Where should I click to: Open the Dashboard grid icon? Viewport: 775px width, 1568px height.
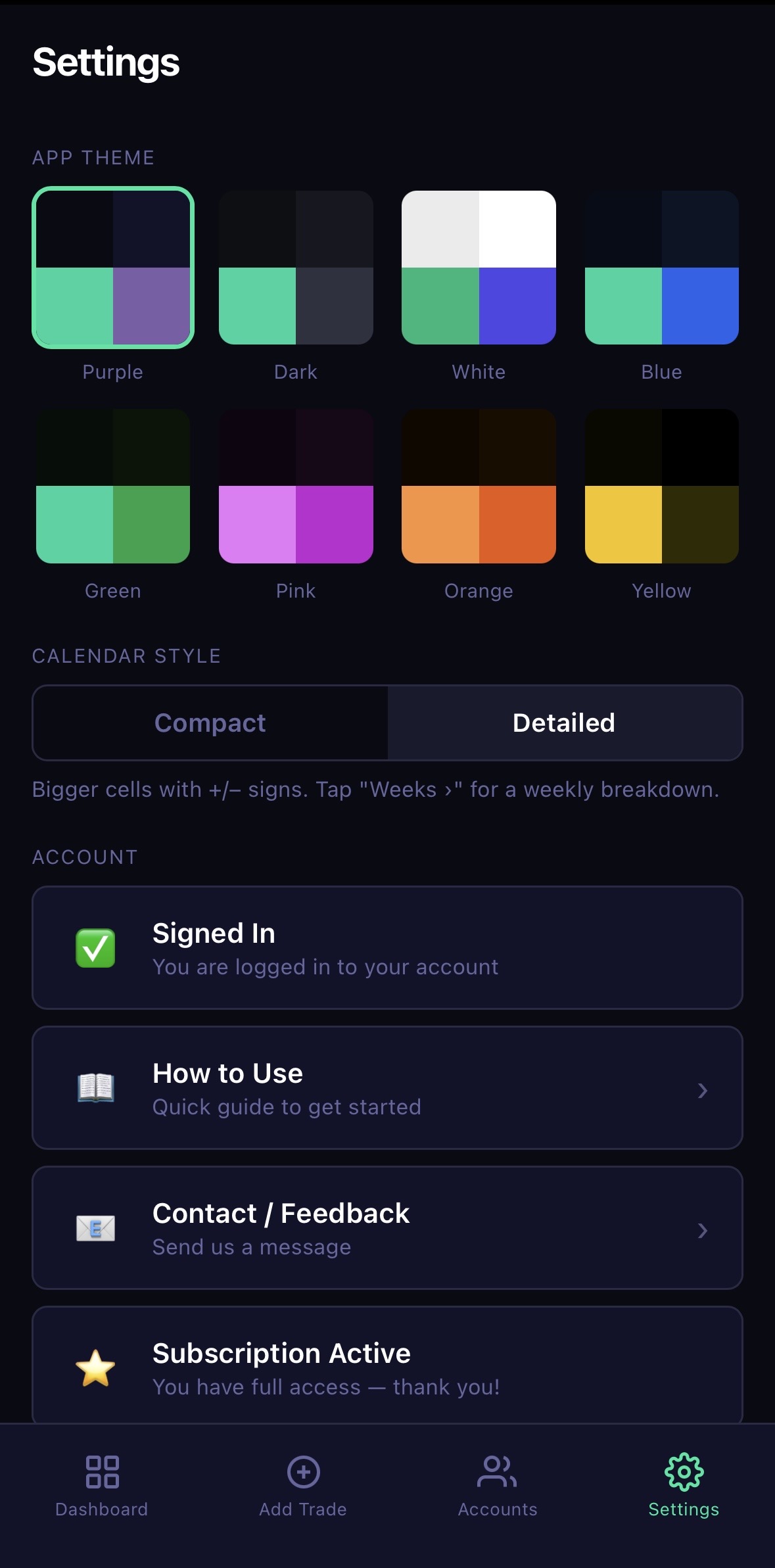click(x=103, y=1471)
